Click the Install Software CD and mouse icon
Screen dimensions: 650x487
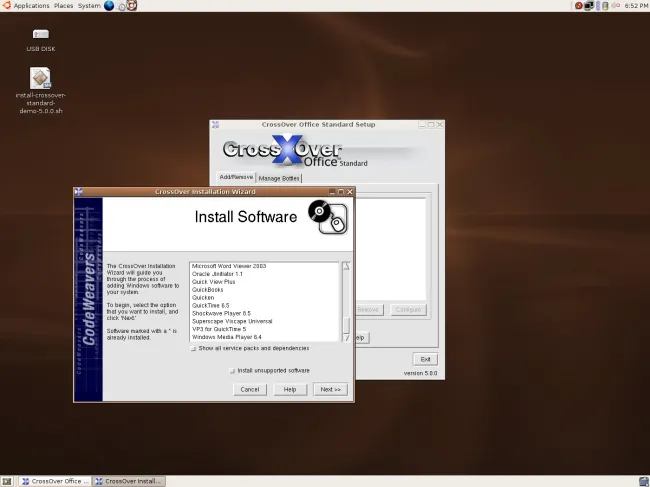tap(328, 217)
